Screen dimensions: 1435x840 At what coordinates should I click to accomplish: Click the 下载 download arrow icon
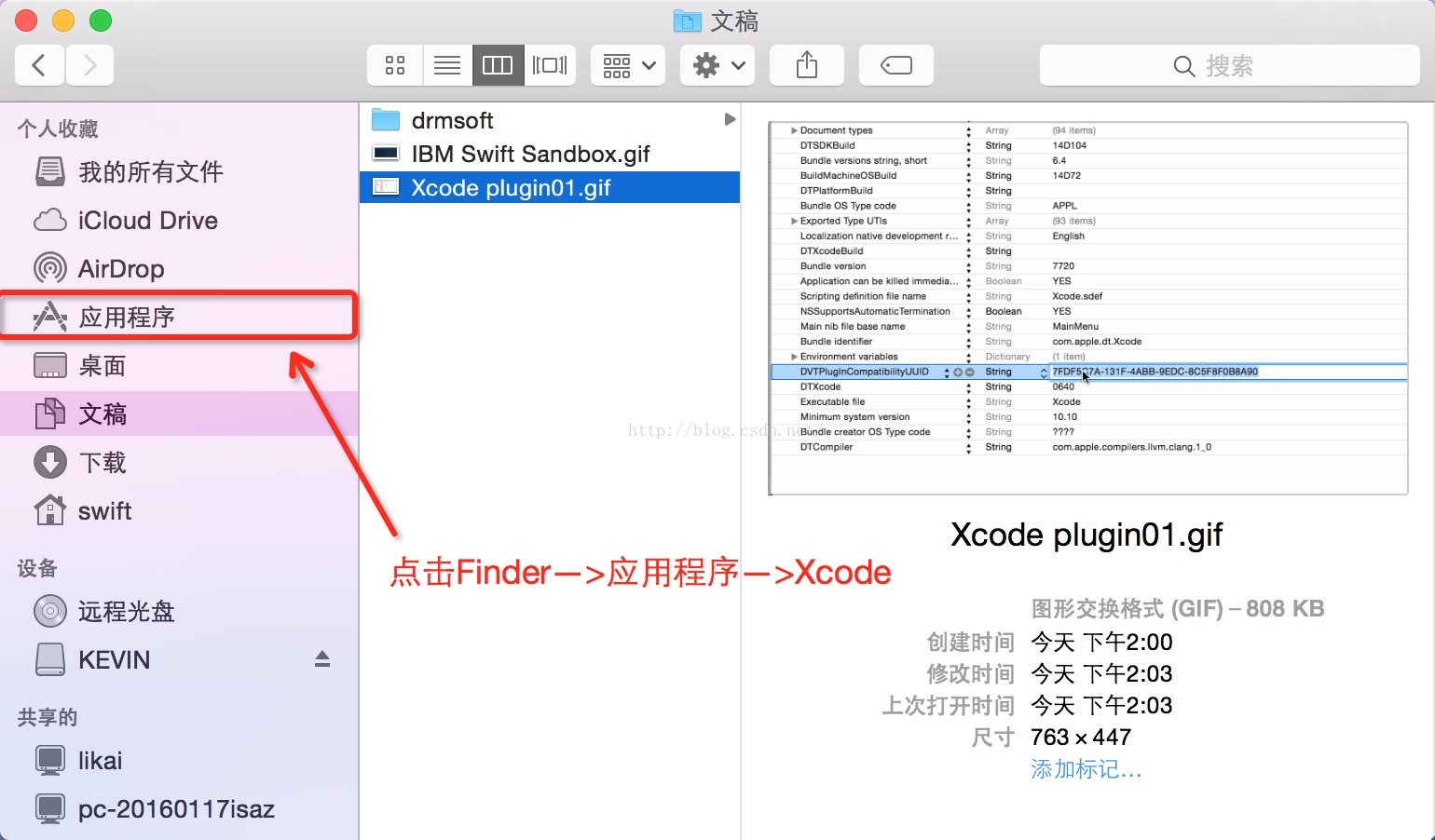50,462
